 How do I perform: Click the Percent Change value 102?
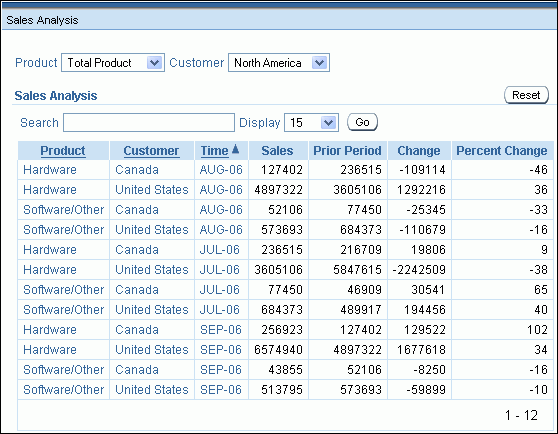[x=537, y=330]
